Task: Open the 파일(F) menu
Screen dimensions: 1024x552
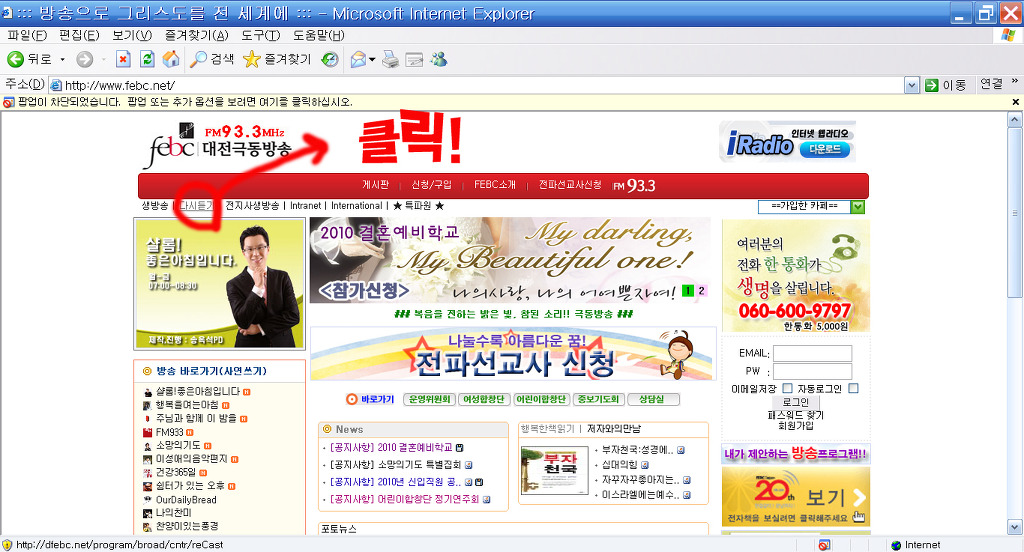Action: (27, 35)
